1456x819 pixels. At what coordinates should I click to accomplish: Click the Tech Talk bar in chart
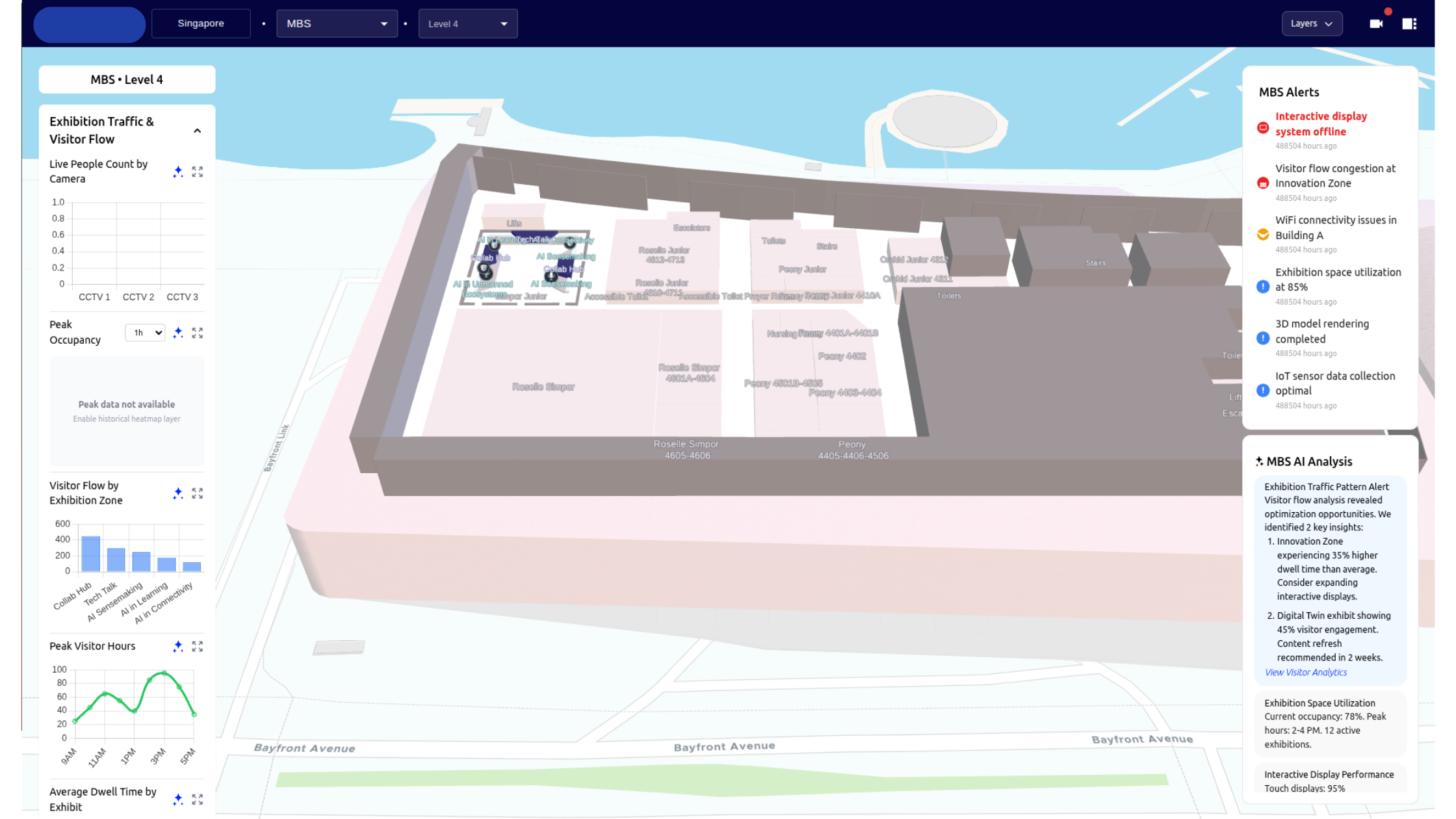coord(116,560)
